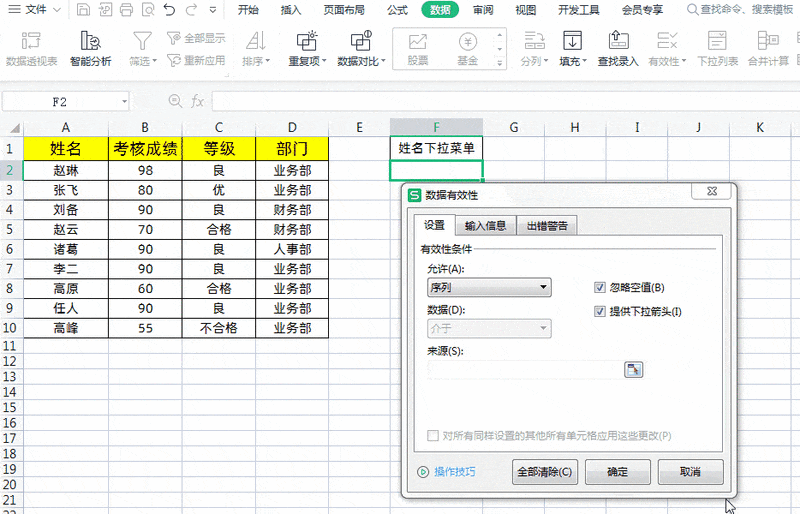The image size is (800, 514).
Task: Click the range selector icon beside 来源 field
Action: (633, 370)
